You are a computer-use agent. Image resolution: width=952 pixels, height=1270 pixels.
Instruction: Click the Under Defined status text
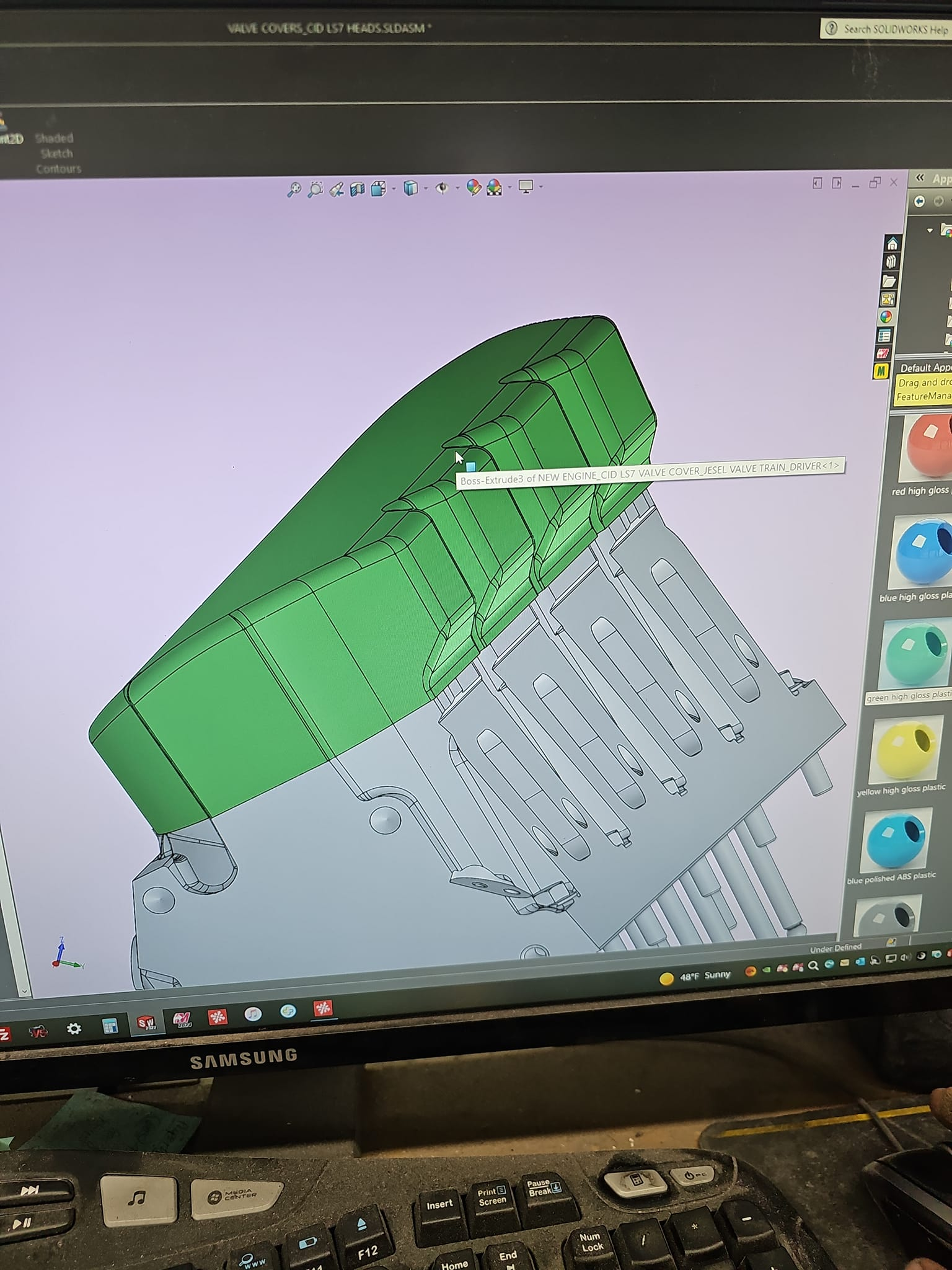pyautogui.click(x=835, y=948)
